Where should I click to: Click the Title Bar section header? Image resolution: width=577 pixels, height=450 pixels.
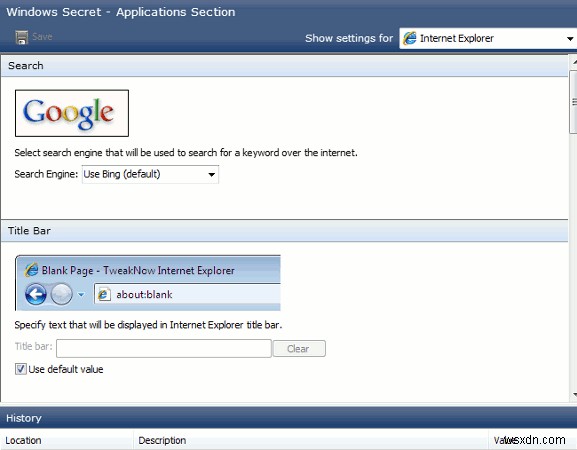(x=284, y=231)
